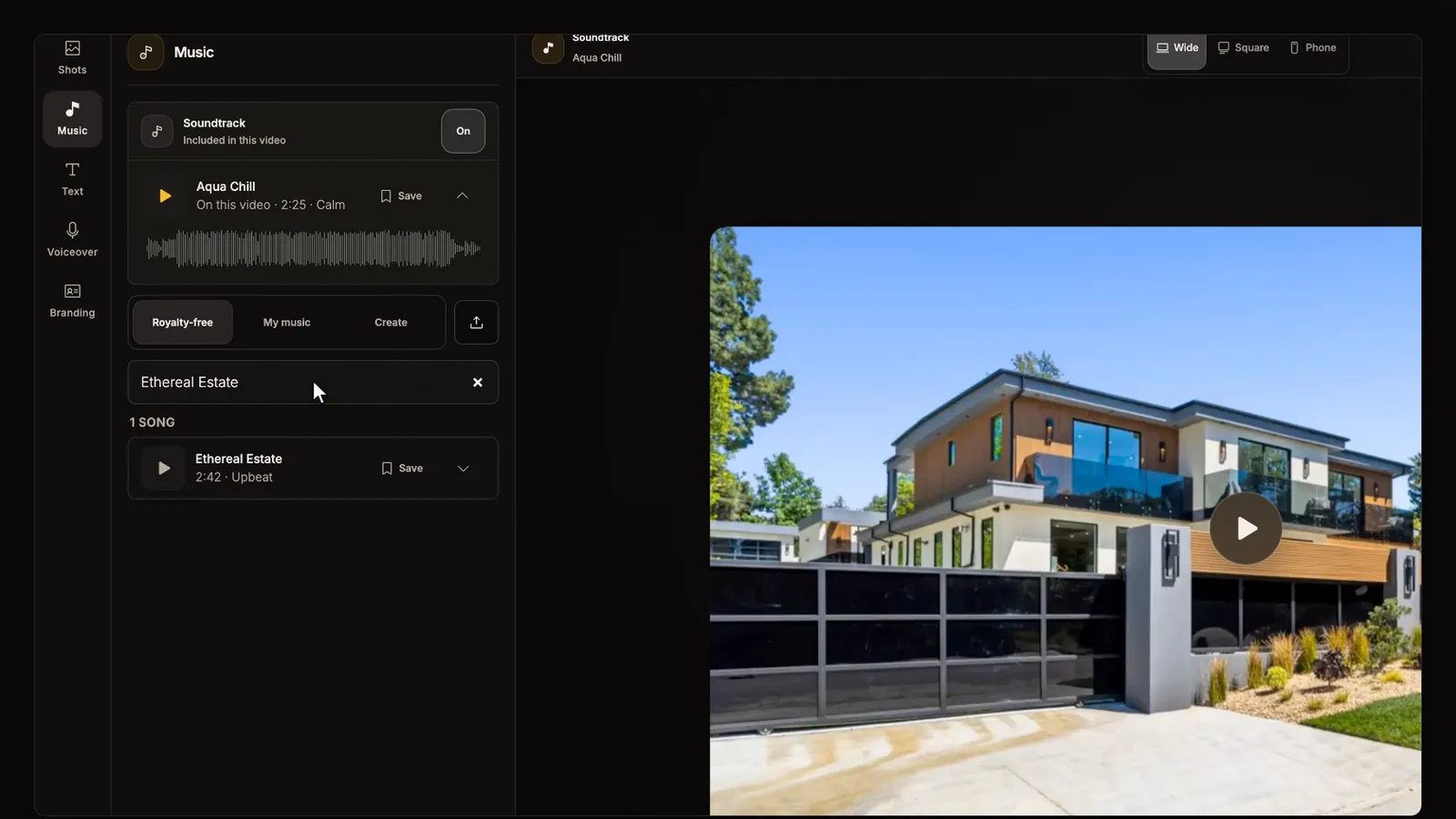
Task: Click the Music panel header note icon
Action: pyautogui.click(x=146, y=52)
